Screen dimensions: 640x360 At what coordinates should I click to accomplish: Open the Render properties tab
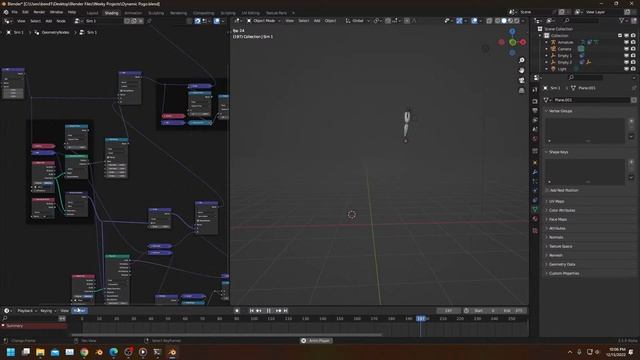(x=535, y=101)
